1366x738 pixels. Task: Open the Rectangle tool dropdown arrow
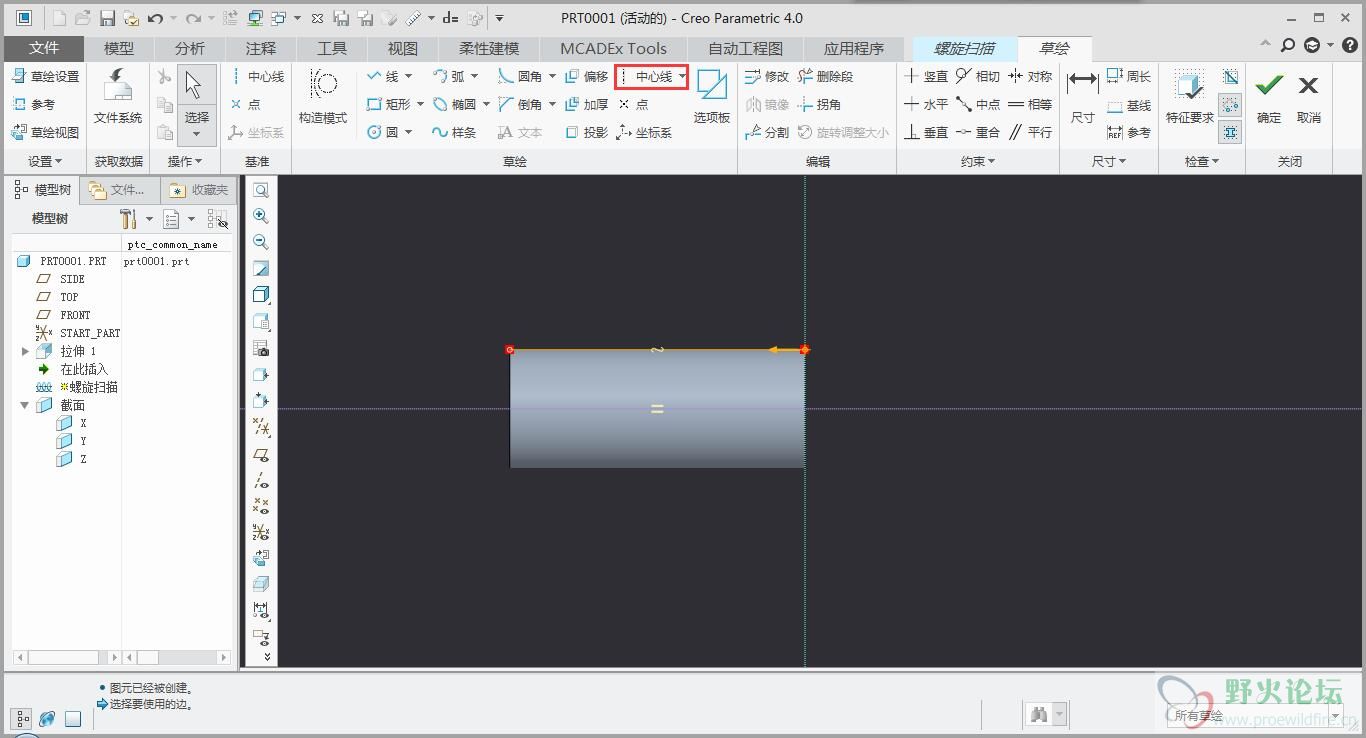pyautogui.click(x=420, y=104)
